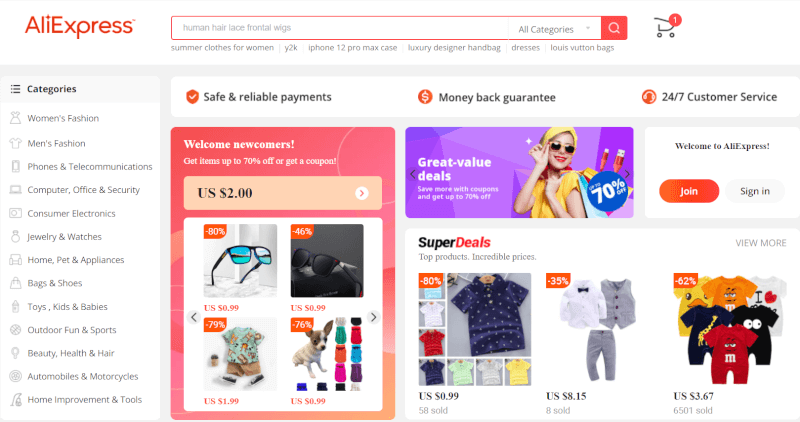Click the Phones & Telecommunications phone icon
The height and width of the screenshot is (422, 800).
15,166
